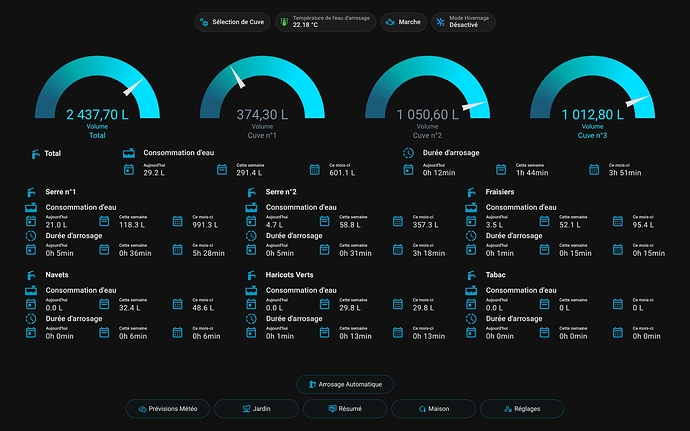This screenshot has height=431, width=690.
Task: Click the clock icon under Serre n°2
Action: (251, 236)
